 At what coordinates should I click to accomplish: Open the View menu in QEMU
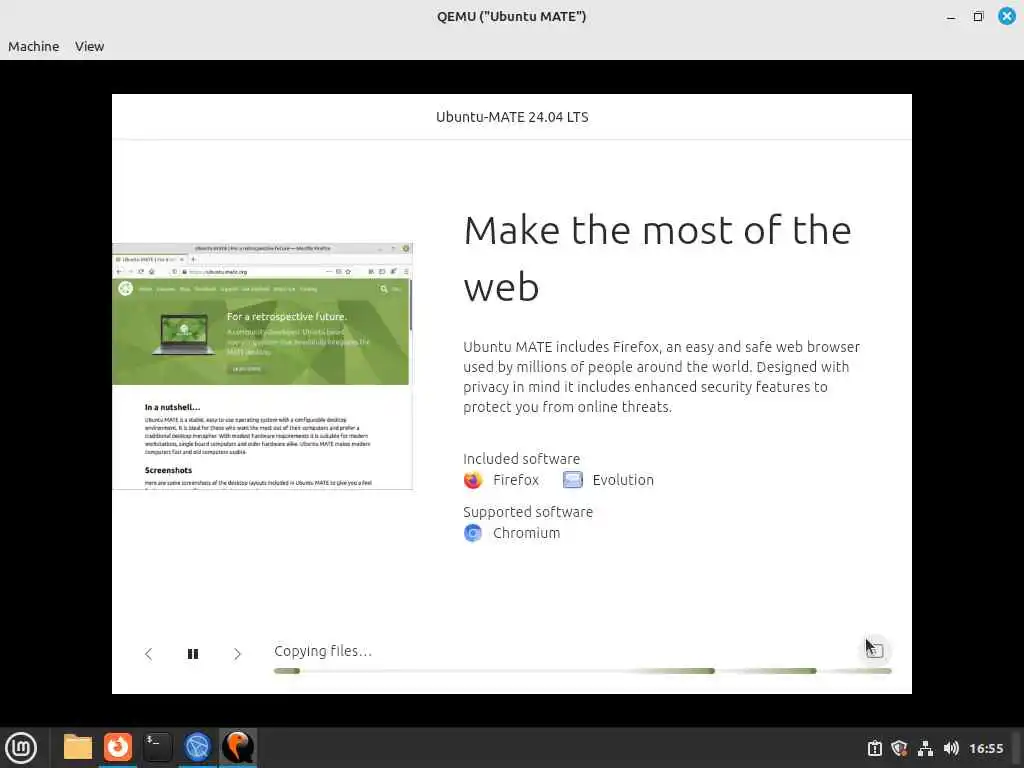(x=89, y=46)
